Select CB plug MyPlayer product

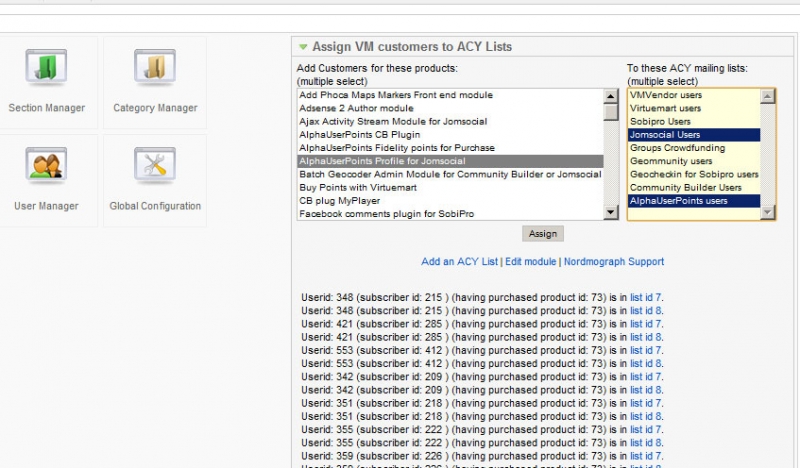[450, 201]
